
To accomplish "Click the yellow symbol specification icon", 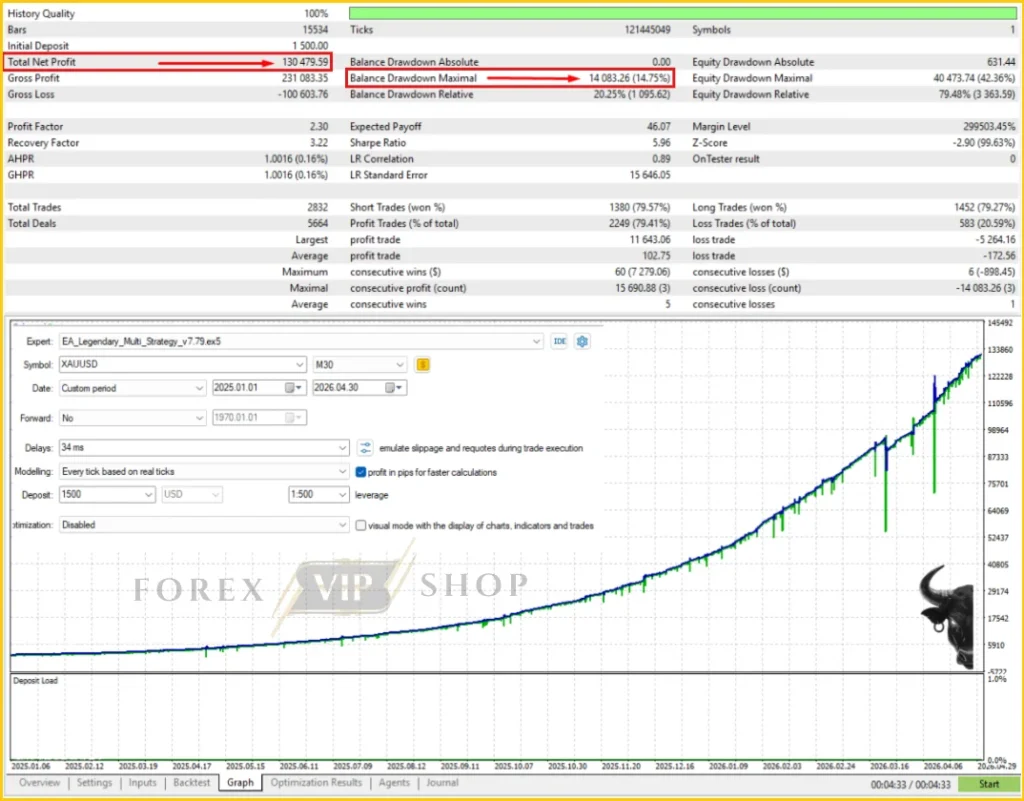I will [423, 364].
